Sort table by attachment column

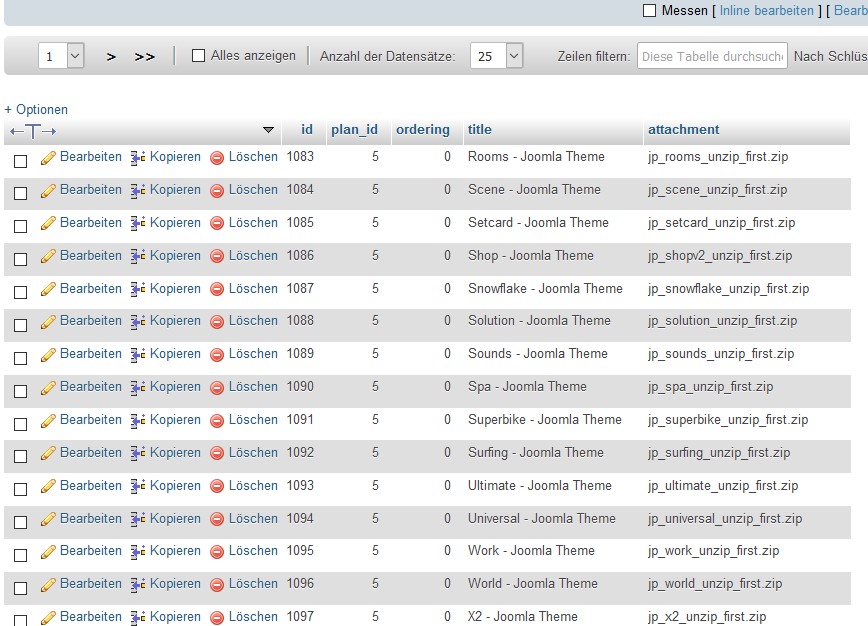tap(684, 130)
